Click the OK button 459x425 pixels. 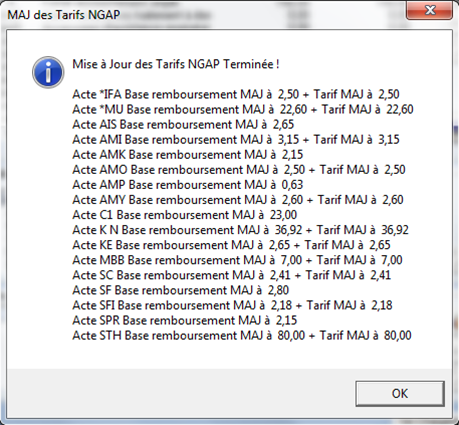[400, 394]
